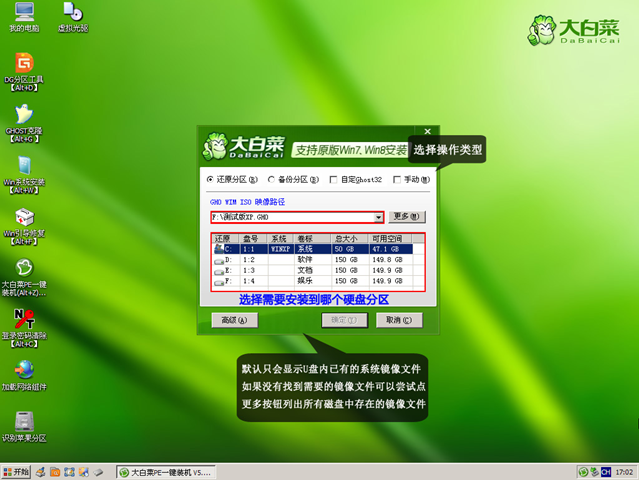This screenshot has width=639, height=480.
Task: Tick the 手动 checkbox
Action: 396,180
